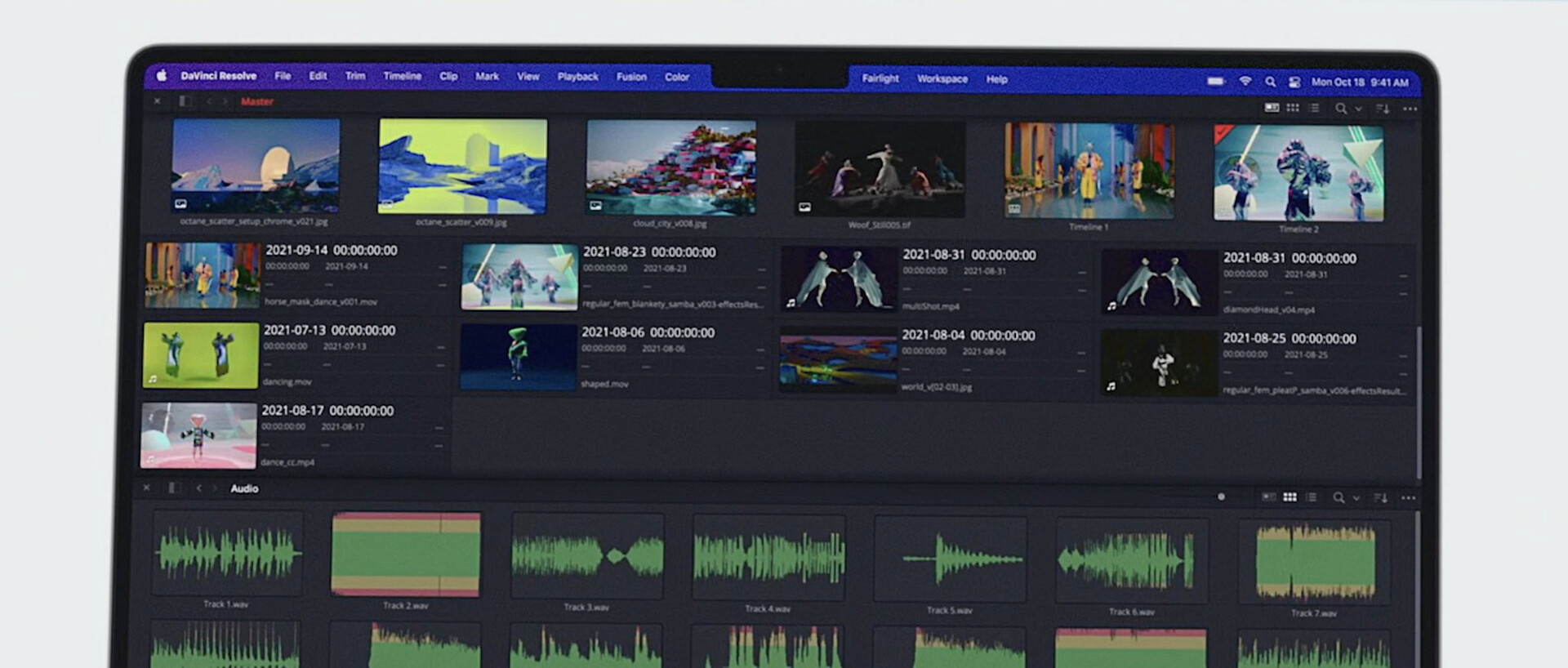
Task: Switch Audio bin to thumbnail view
Action: 1290,497
